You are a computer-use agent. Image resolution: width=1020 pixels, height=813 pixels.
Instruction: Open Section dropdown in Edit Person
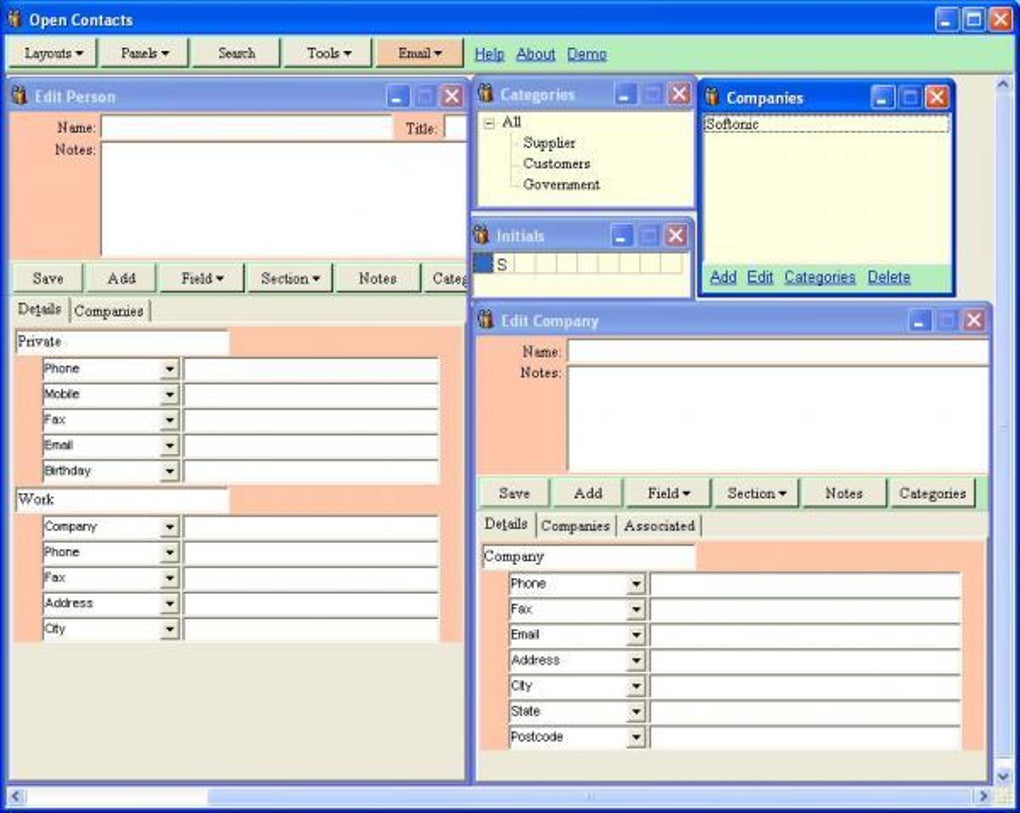290,278
